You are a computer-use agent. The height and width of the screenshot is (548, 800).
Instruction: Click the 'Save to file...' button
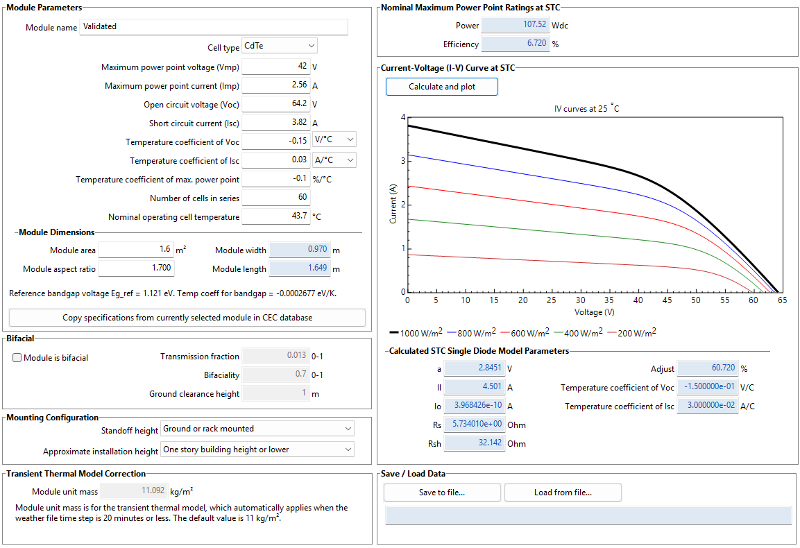(441, 492)
